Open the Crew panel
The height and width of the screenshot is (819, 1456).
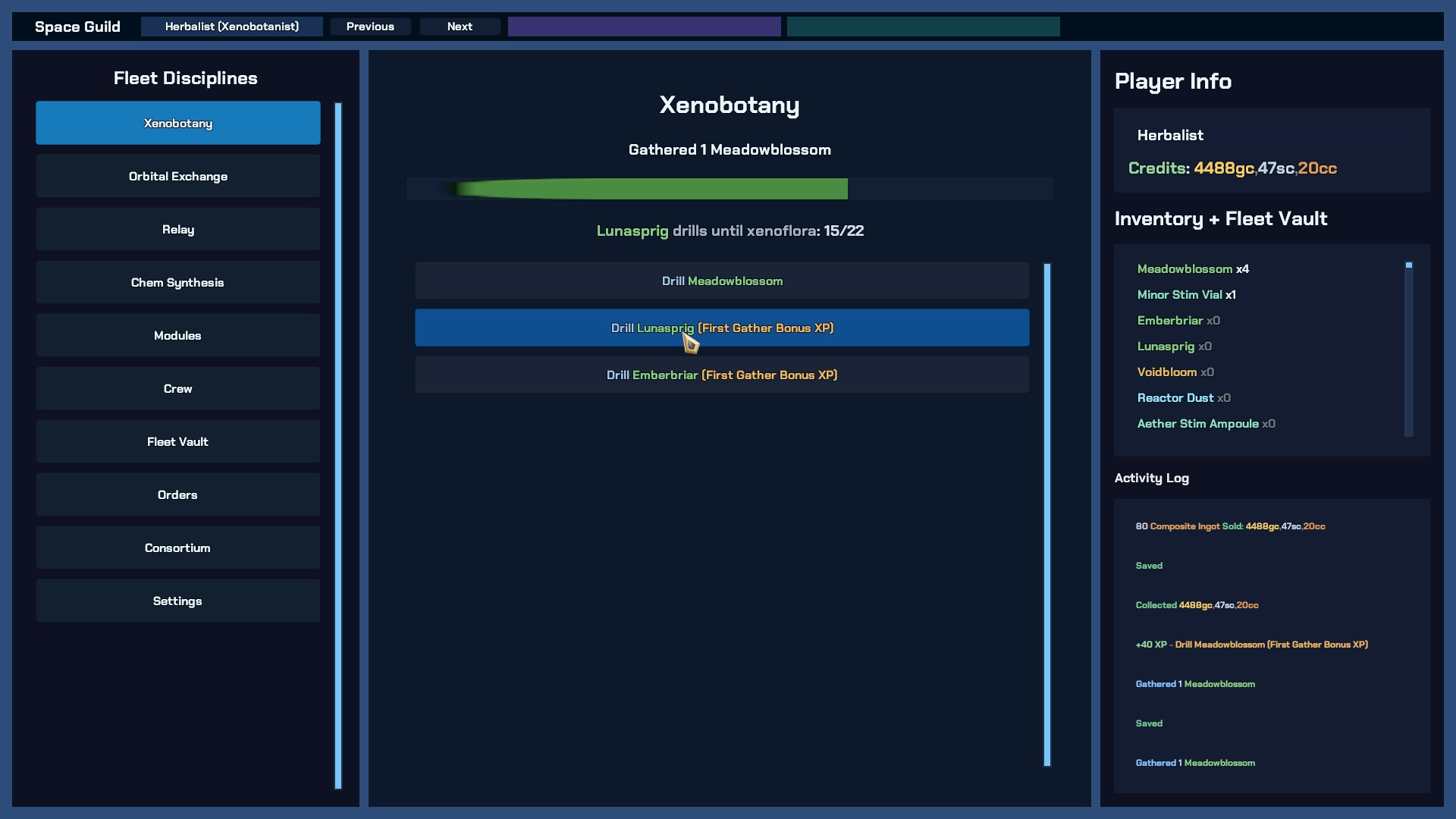click(x=177, y=388)
